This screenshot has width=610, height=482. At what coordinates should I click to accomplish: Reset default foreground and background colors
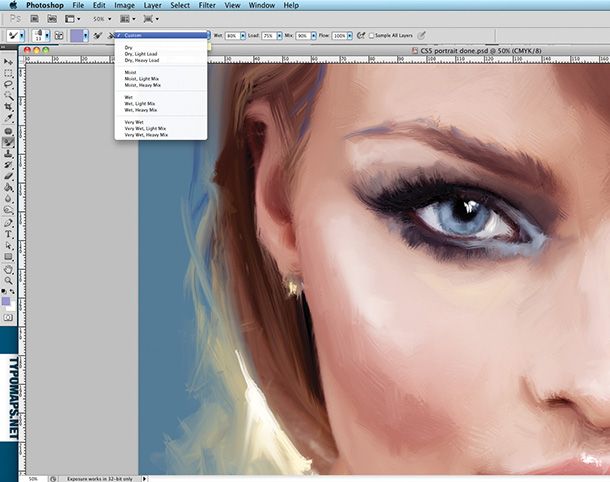click(x=4, y=291)
